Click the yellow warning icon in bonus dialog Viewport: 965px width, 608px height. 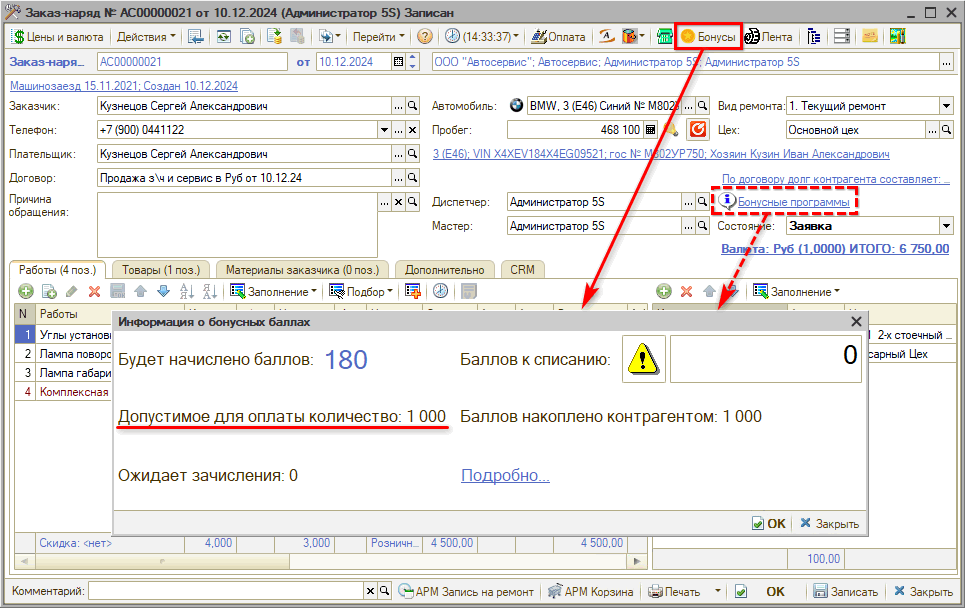643,358
